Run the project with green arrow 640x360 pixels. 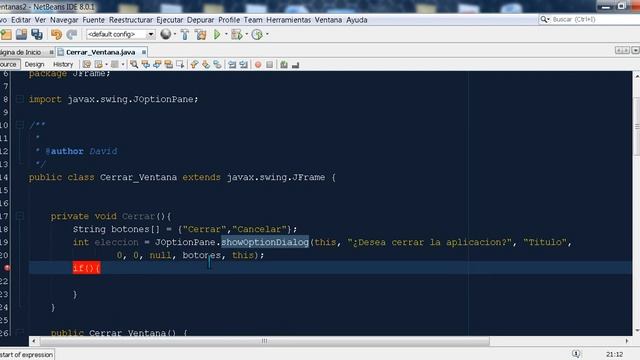[x=217, y=35]
